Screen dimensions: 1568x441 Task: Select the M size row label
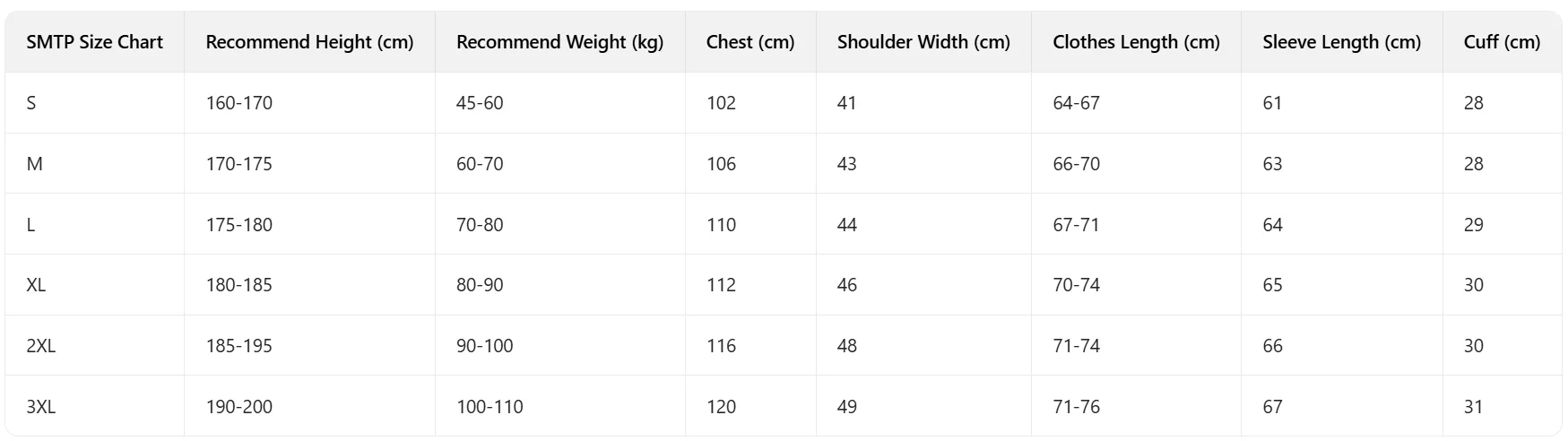tap(34, 164)
